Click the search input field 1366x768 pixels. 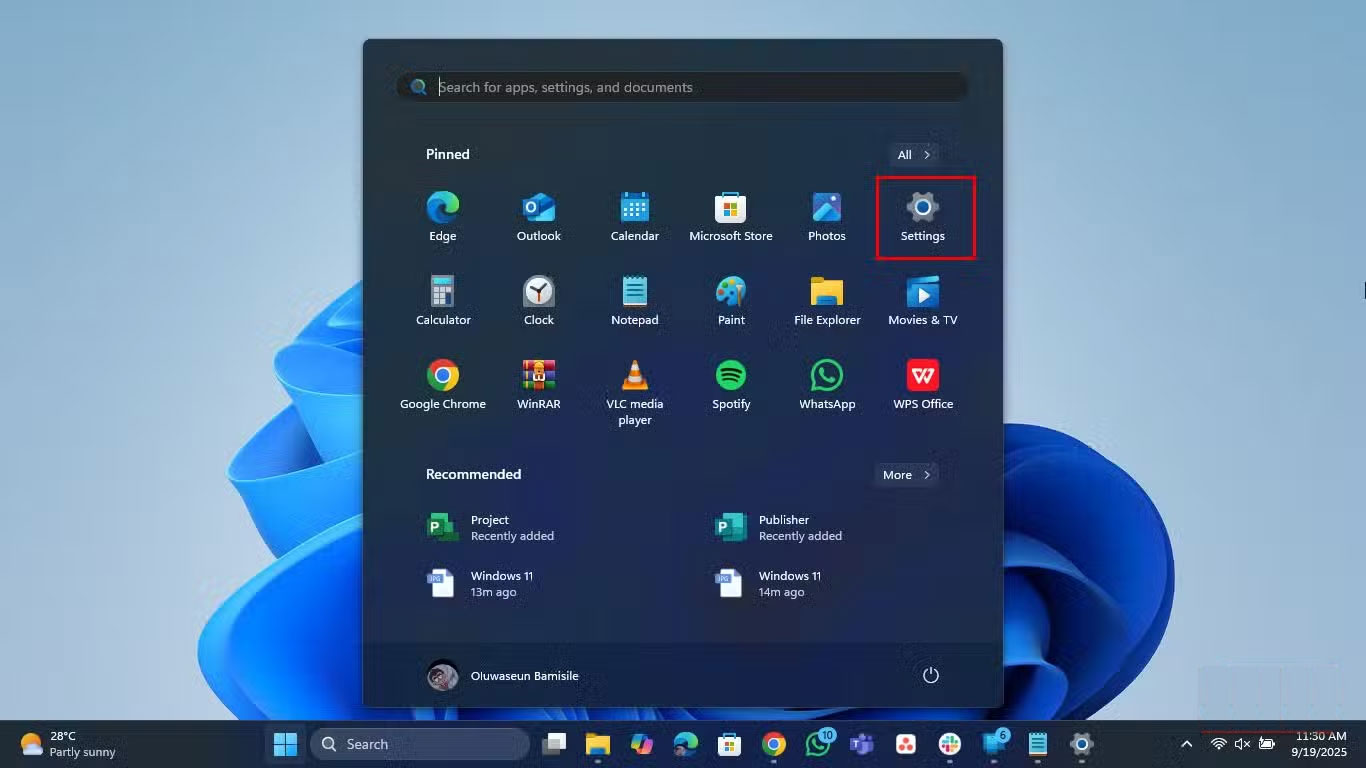click(x=683, y=87)
